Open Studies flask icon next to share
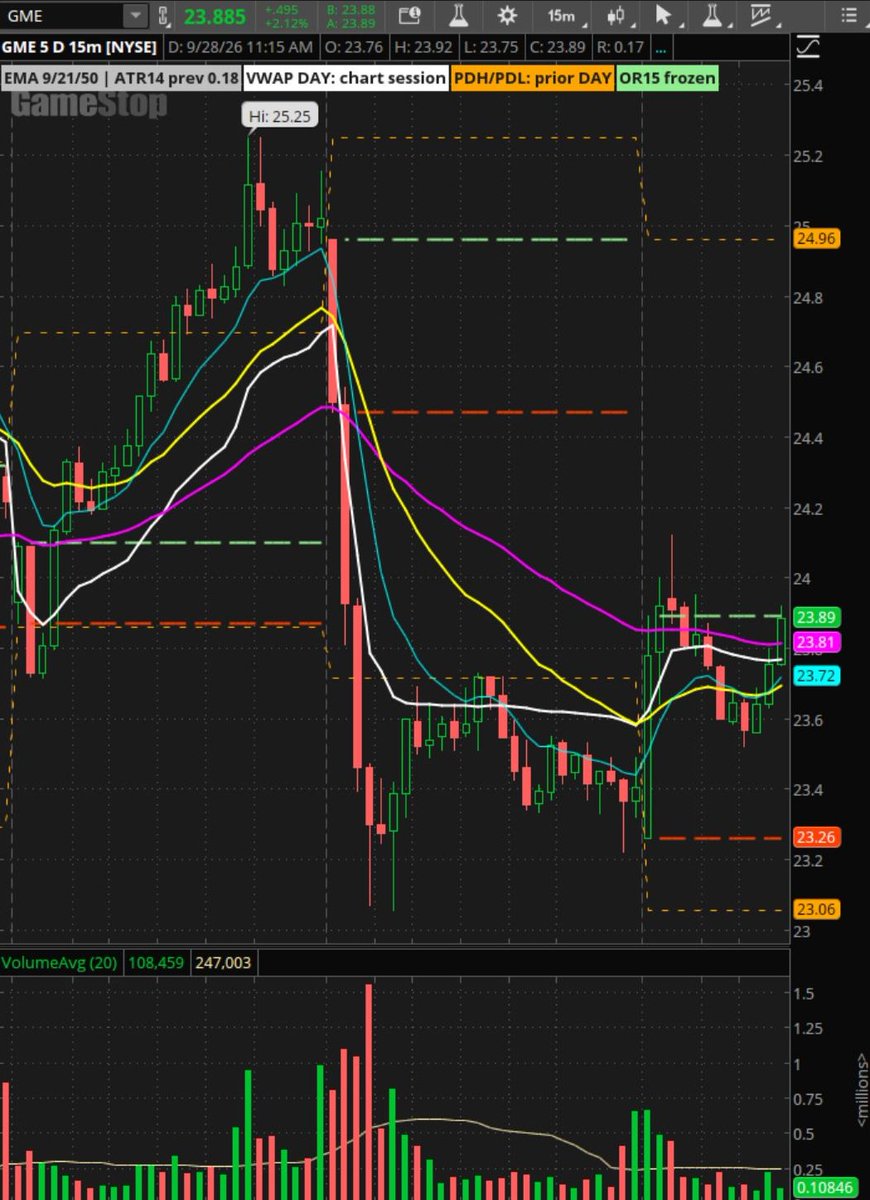870x1200 pixels. [x=458, y=15]
